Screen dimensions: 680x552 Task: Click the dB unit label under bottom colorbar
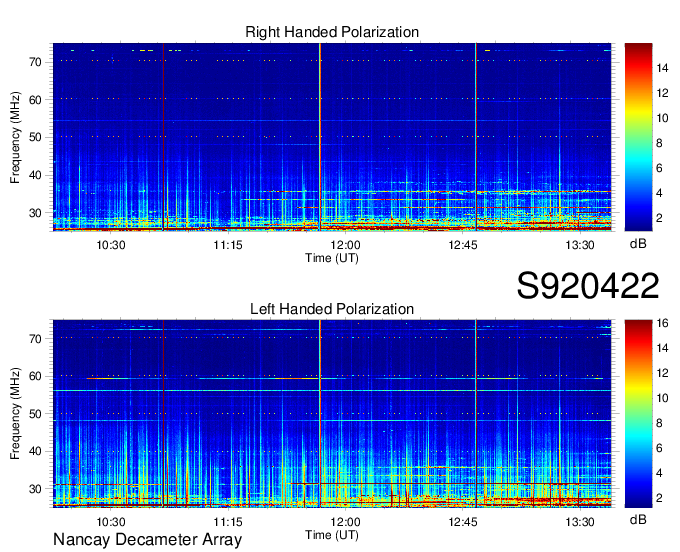pos(638,519)
